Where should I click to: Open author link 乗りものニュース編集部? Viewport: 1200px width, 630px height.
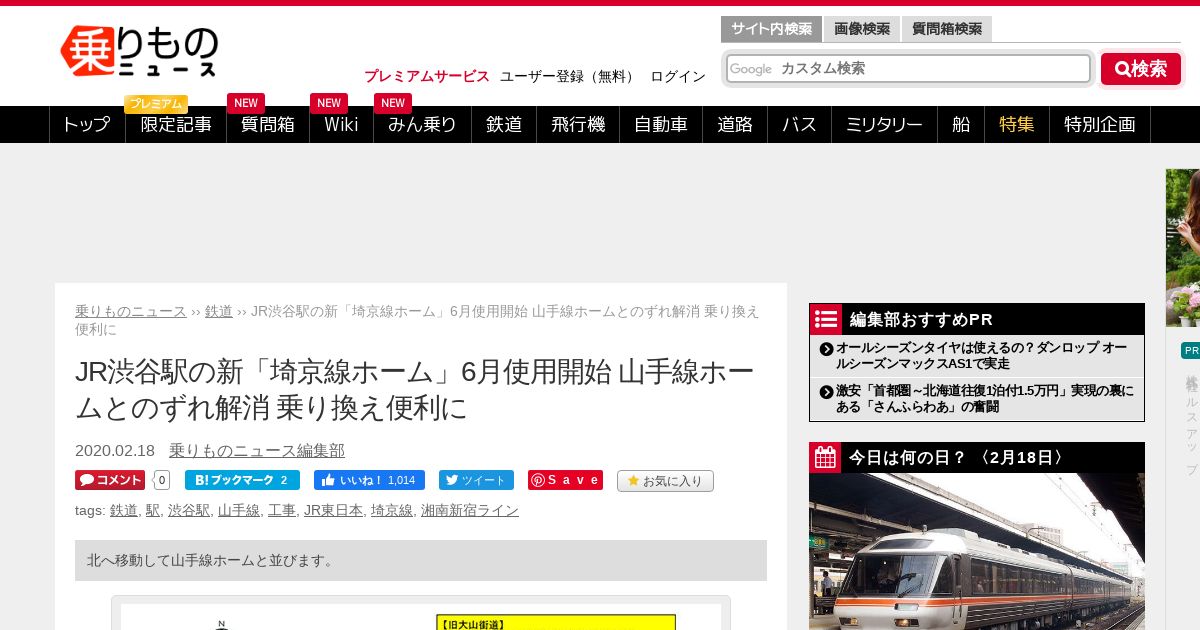point(257,450)
